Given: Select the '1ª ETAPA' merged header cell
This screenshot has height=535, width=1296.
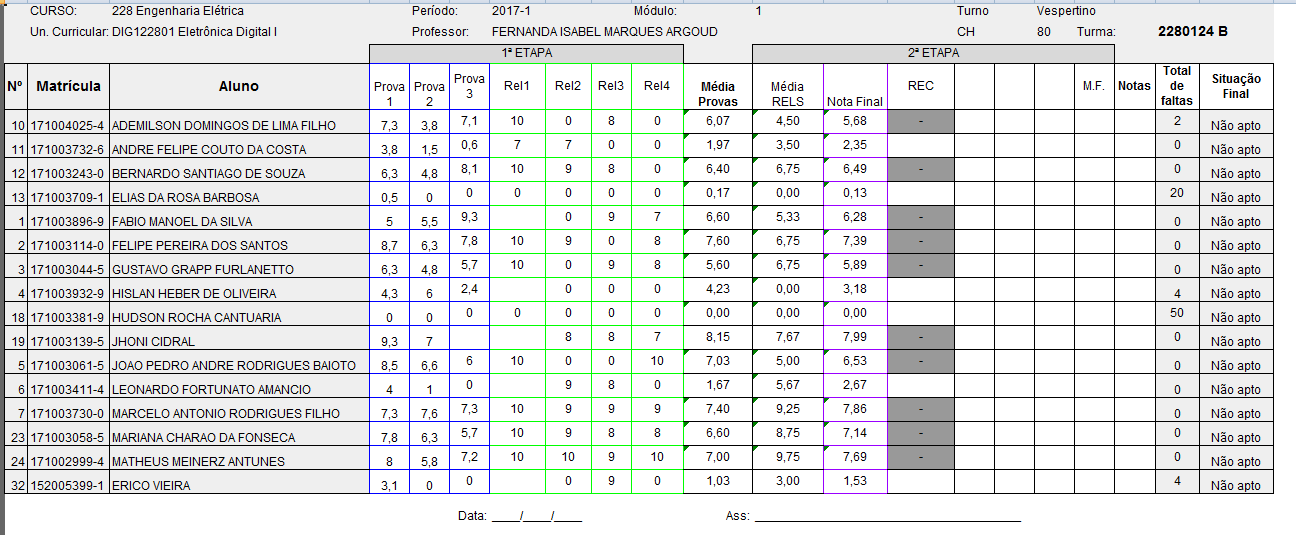Looking at the screenshot, I should coord(526,53).
